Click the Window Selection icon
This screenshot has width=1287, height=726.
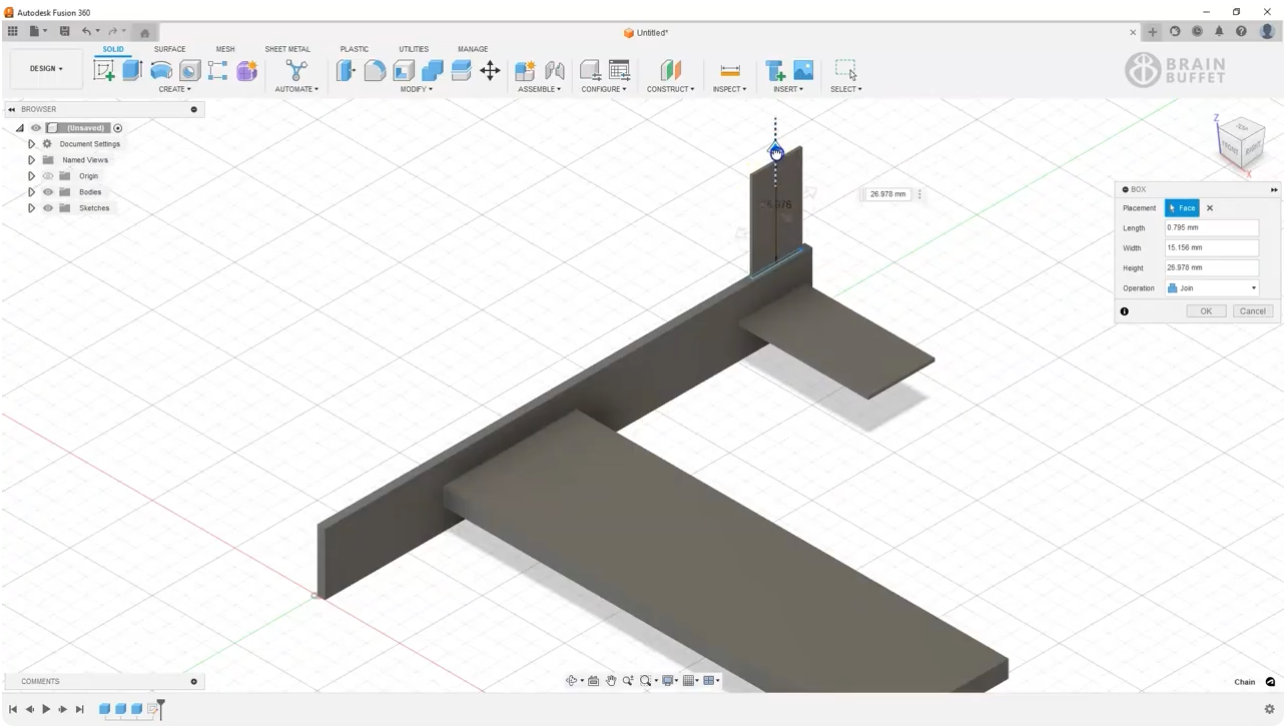point(846,70)
